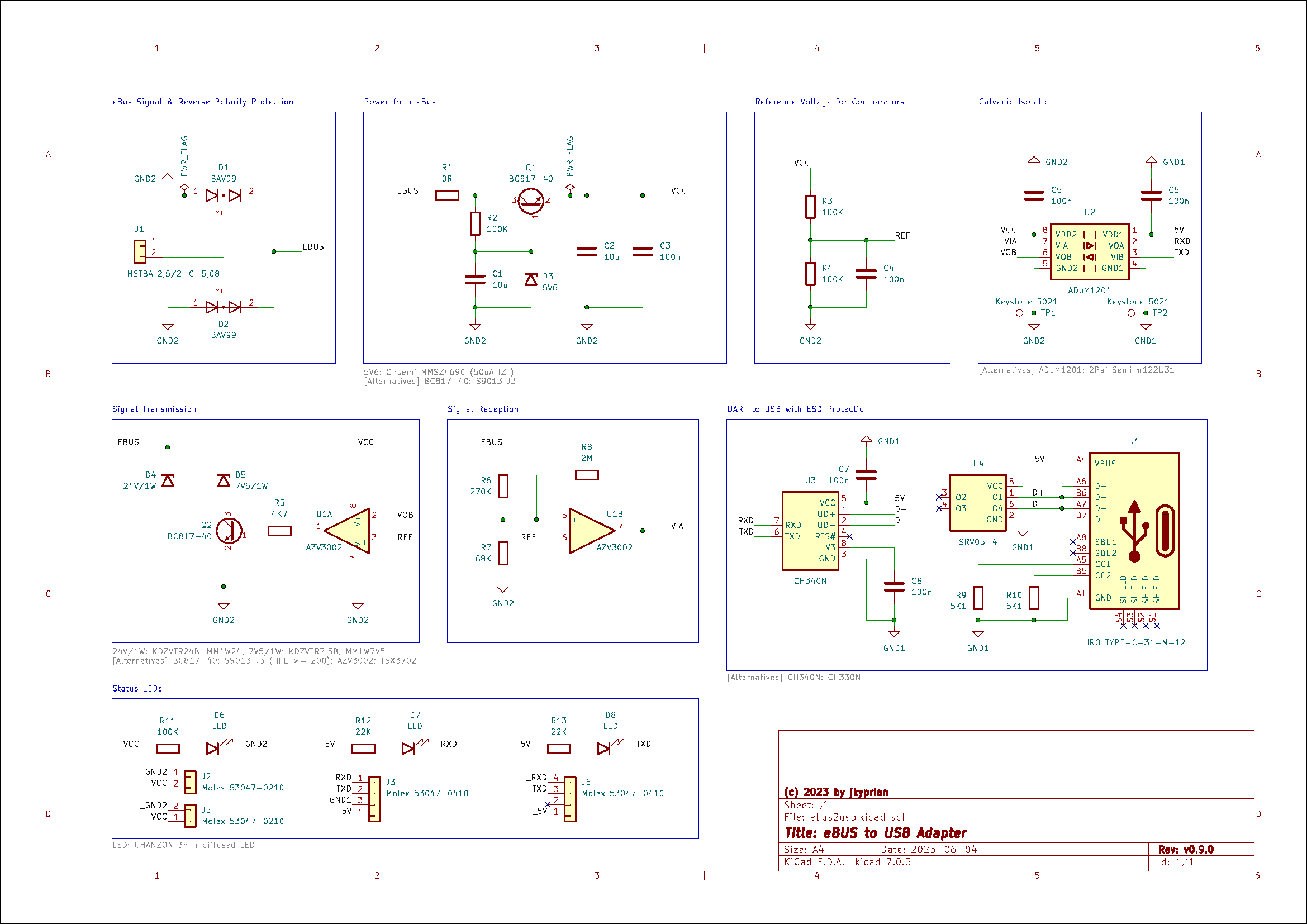Select the U1A AZV3002 comparator triangle
1307x924 pixels.
(346, 531)
